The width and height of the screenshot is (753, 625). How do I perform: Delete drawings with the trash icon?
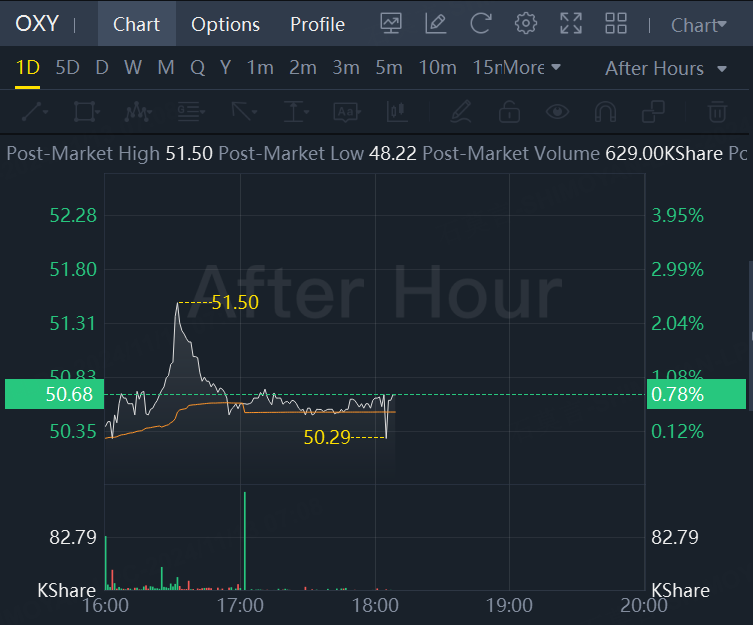click(717, 112)
